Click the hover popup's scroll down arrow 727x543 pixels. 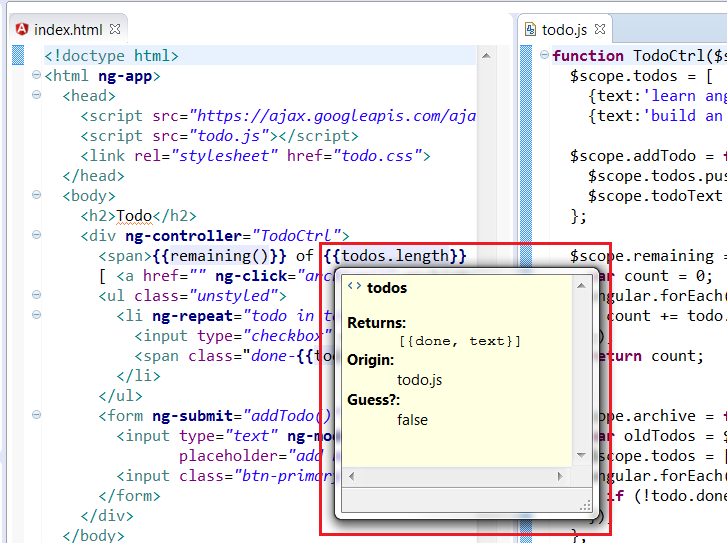tap(581, 455)
